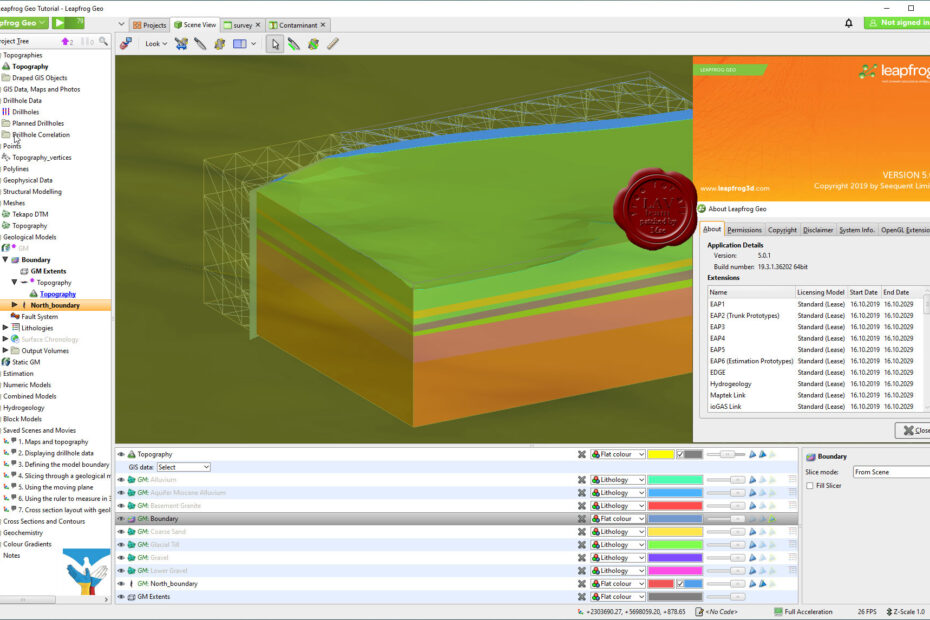Select the slicer tool in scene toolbar
Screen dimensions: 930x620
pyautogui.click(x=200, y=43)
